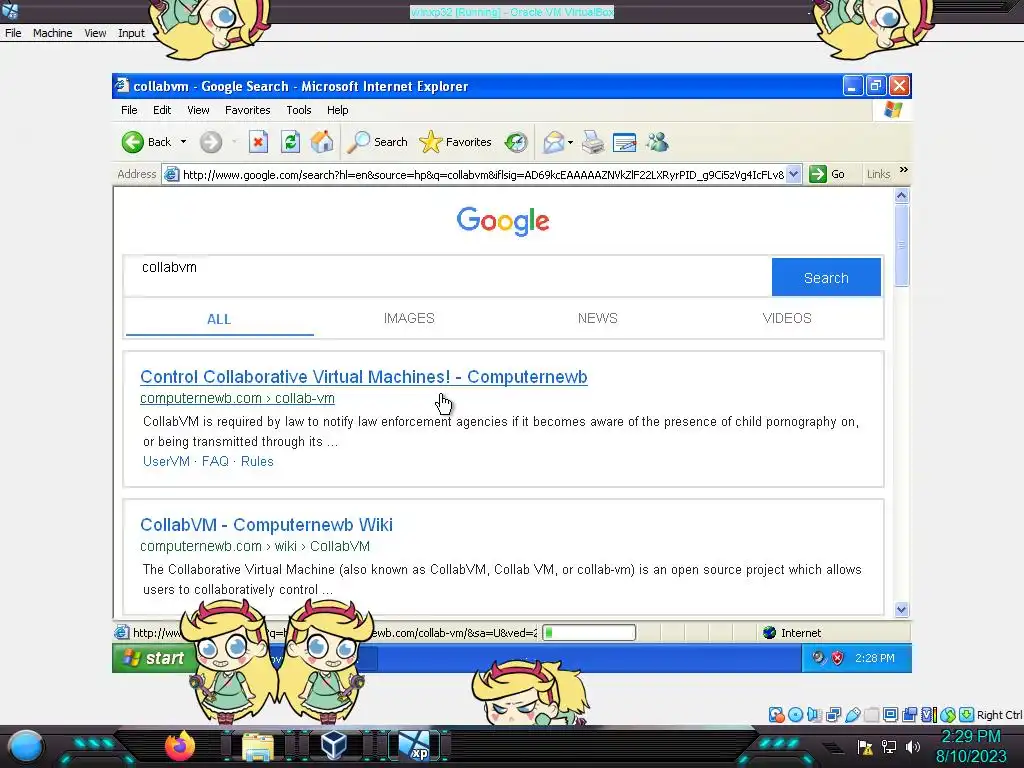Click the XP tray red security shield
Image resolution: width=1024 pixels, height=768 pixels.
pos(837,658)
